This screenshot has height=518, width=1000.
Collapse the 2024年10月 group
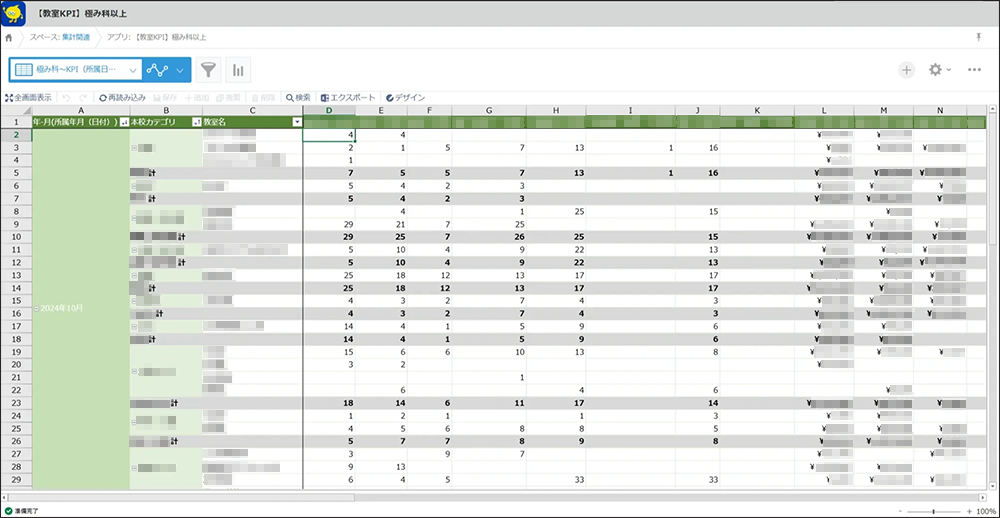pyautogui.click(x=36, y=307)
